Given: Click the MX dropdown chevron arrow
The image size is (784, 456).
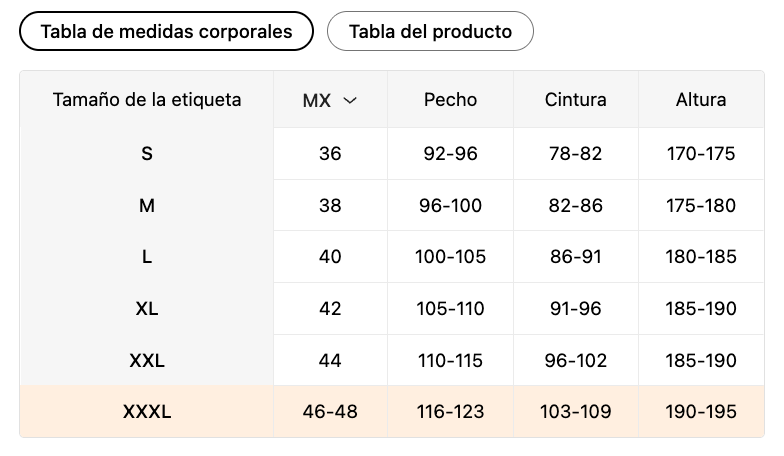Looking at the screenshot, I should [350, 100].
